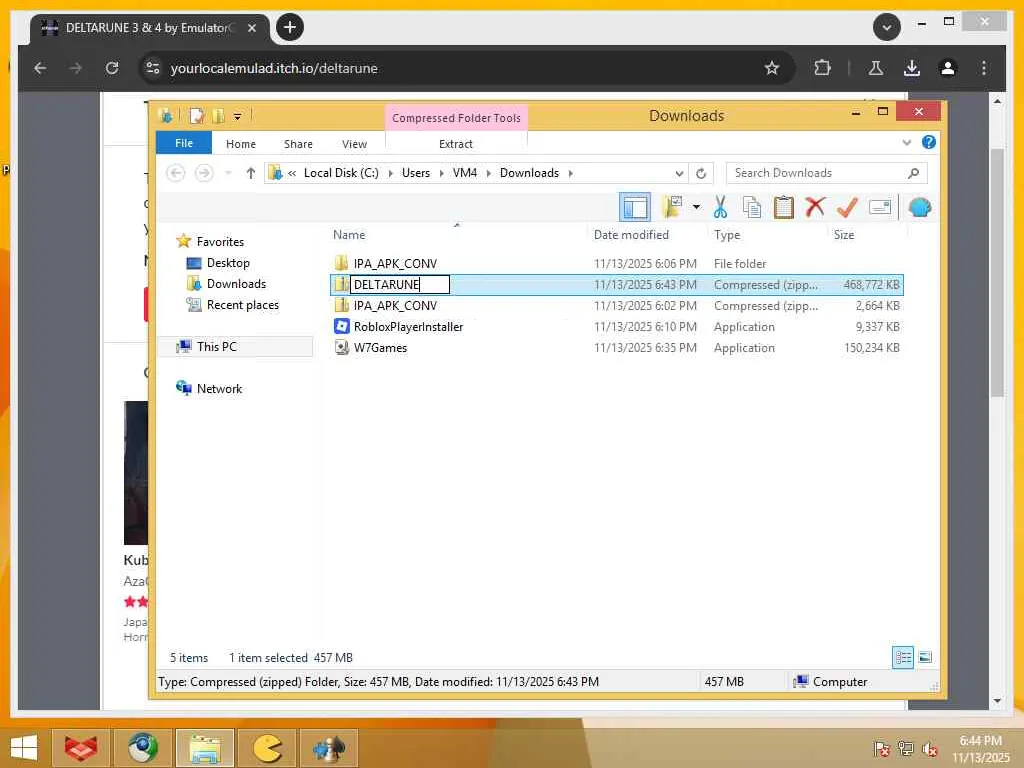
Task: Switch to the Home ribbon tab
Action: pos(241,144)
